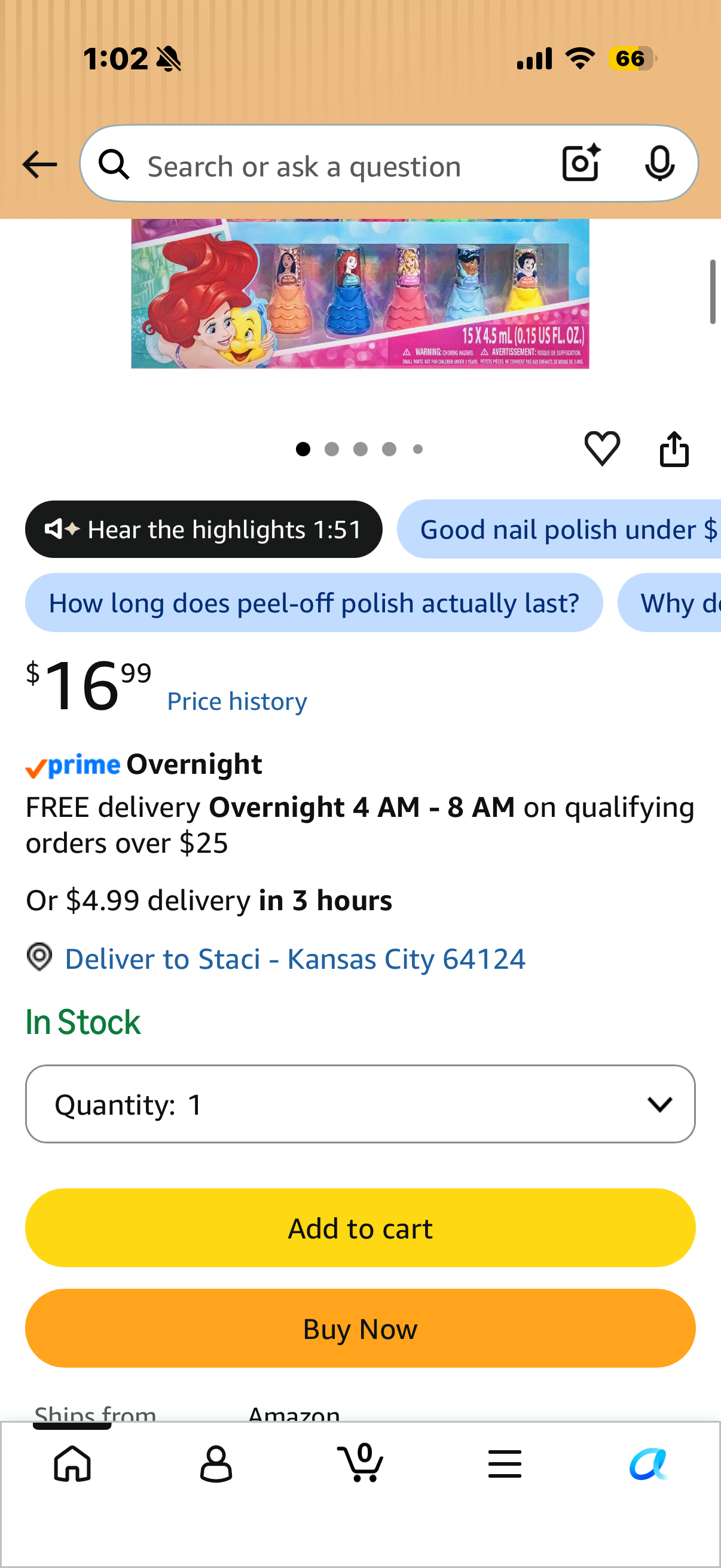
Task: Jump to second image carousel dot
Action: point(332,449)
